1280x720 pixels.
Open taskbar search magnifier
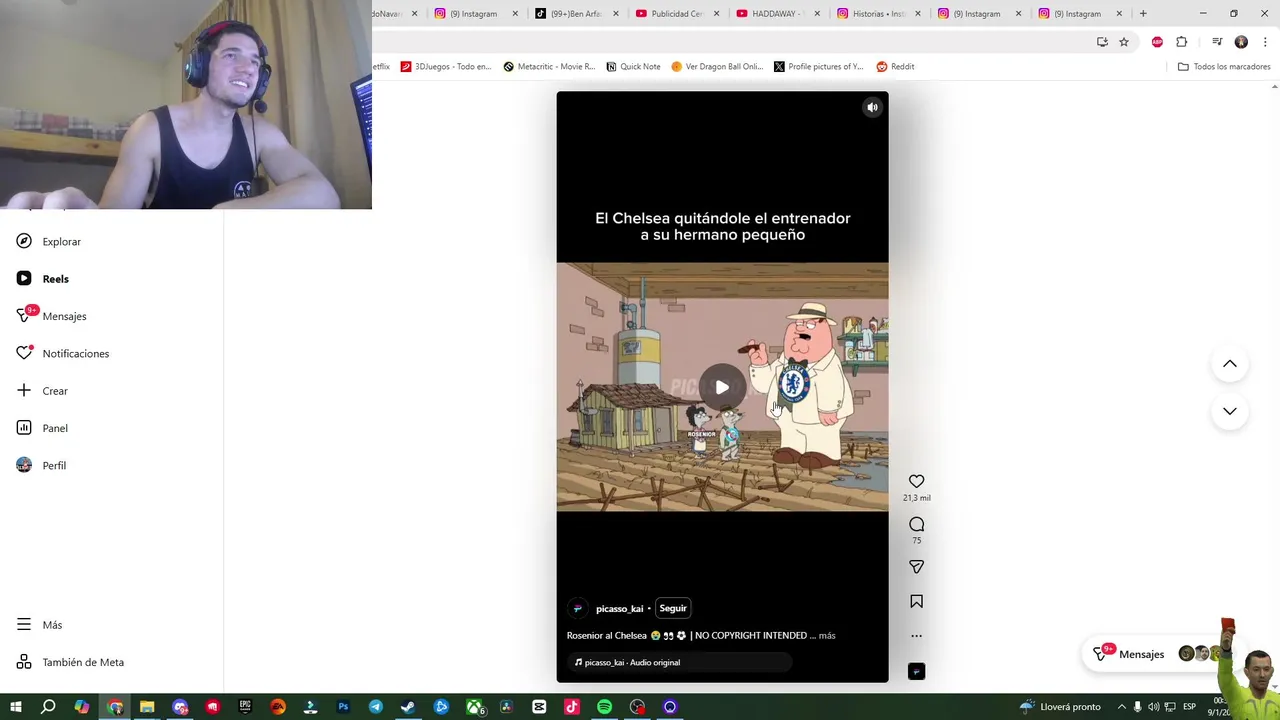click(x=48, y=707)
